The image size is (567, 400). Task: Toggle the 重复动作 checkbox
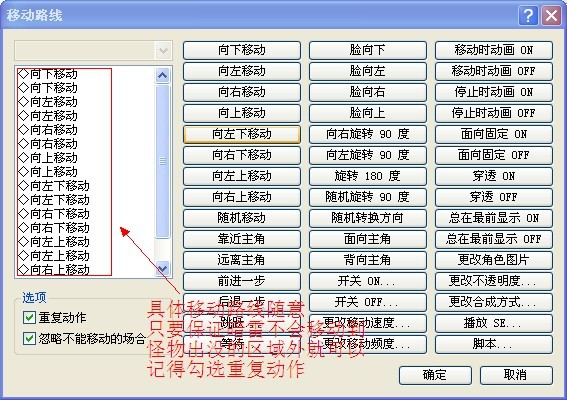(x=29, y=318)
